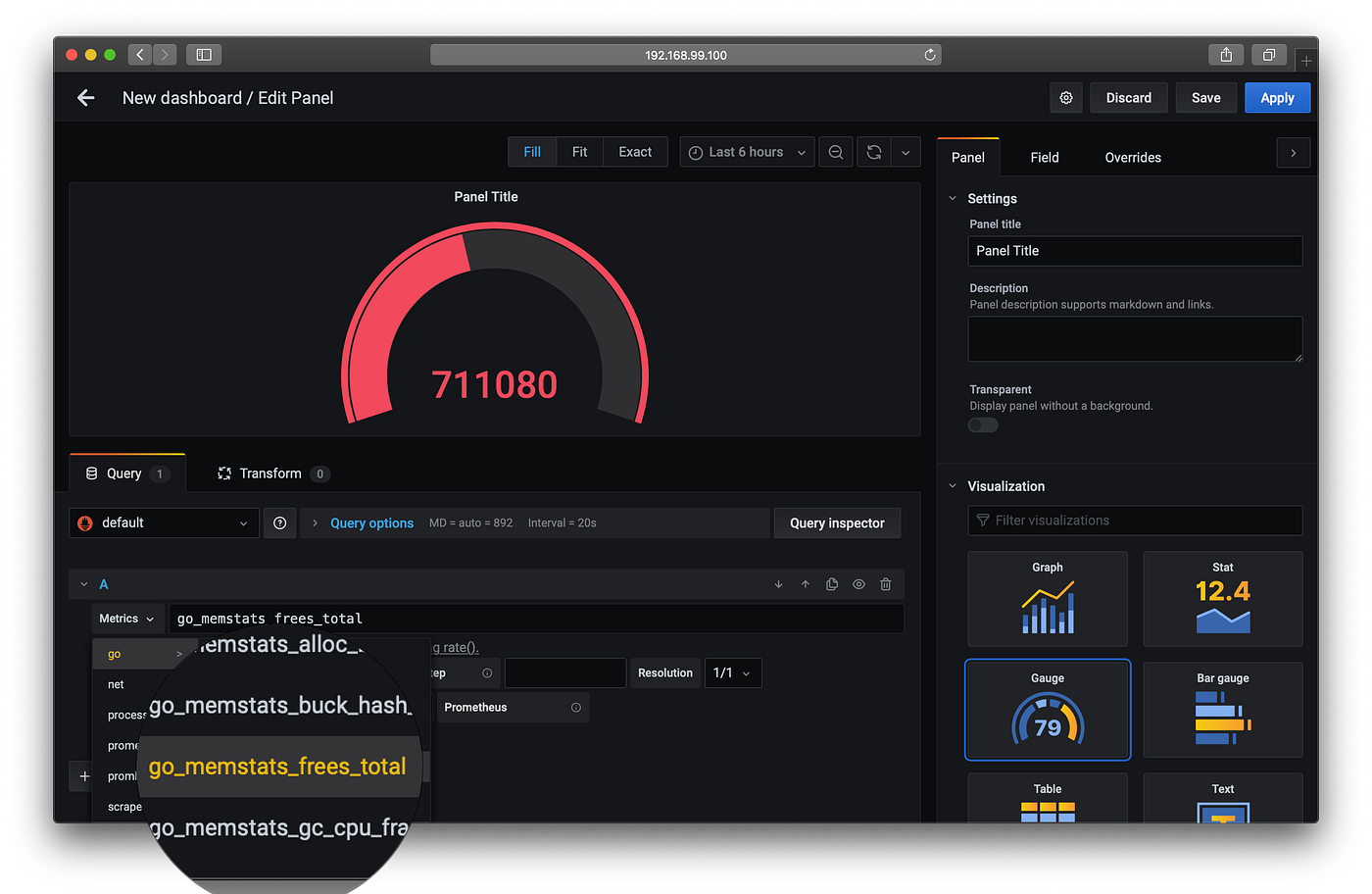Open the Query inspector
1372x894 pixels.
tap(837, 522)
